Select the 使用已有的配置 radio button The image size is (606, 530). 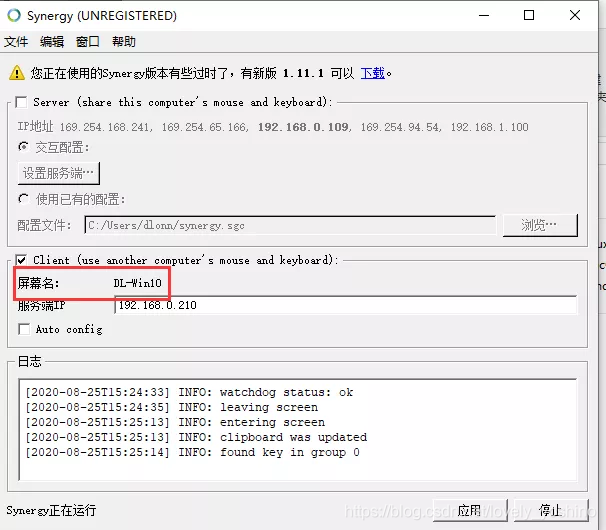[x=24, y=199]
